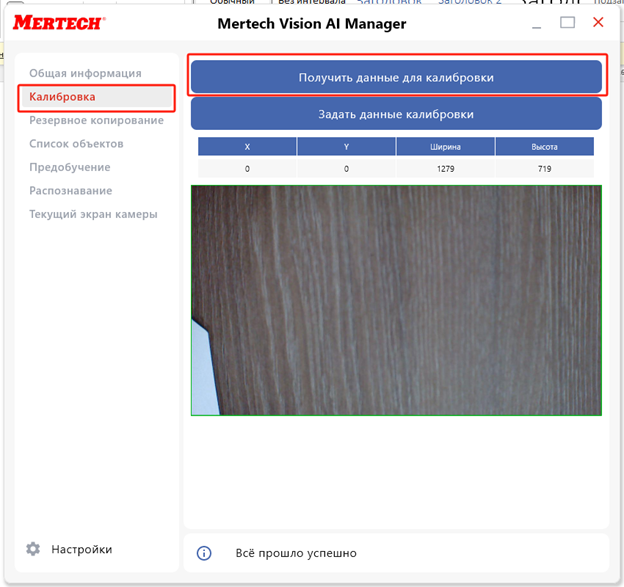Click the 1279 width value cell
The image size is (624, 587).
point(445,168)
